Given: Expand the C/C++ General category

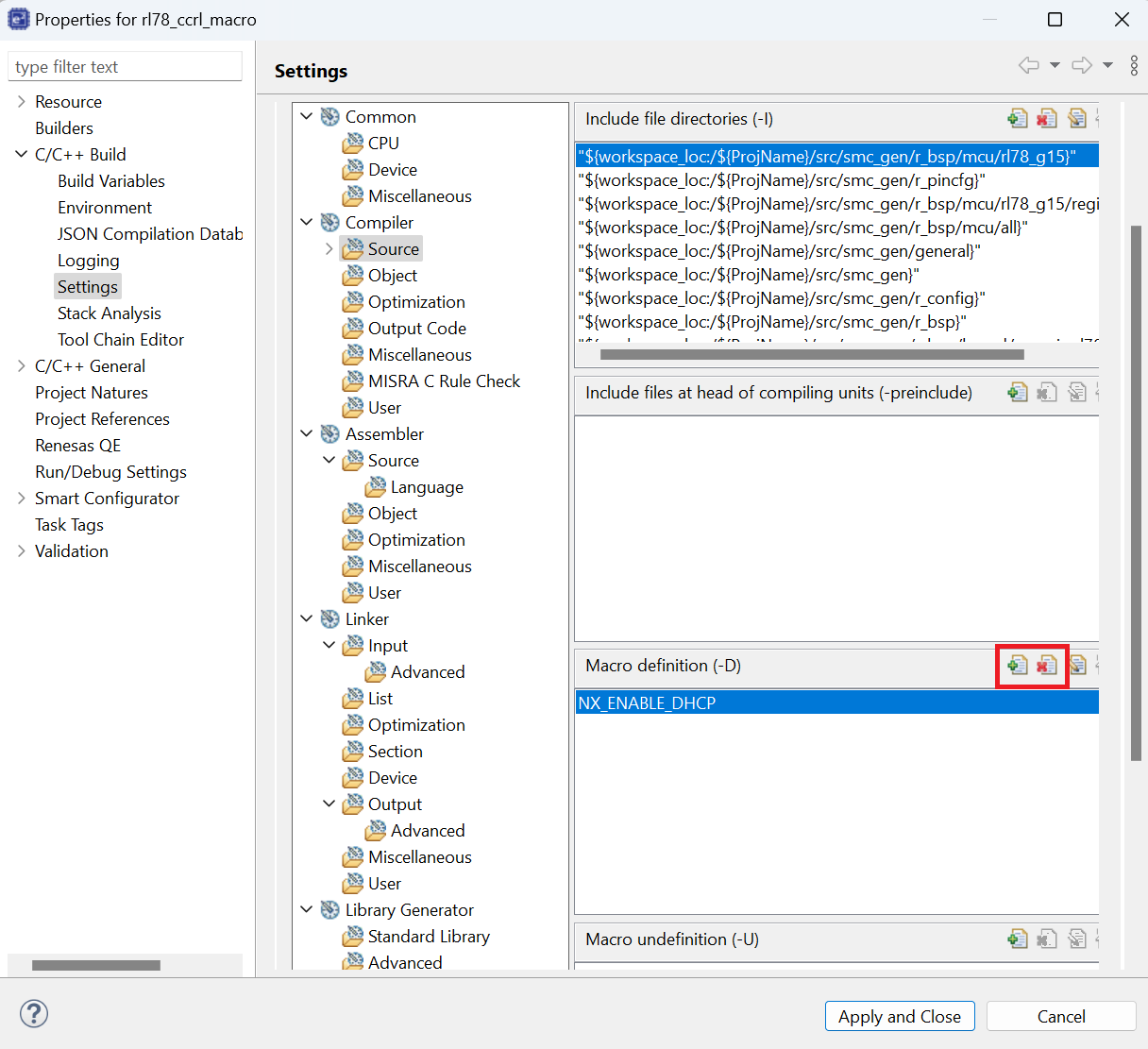Looking at the screenshot, I should click(x=21, y=366).
